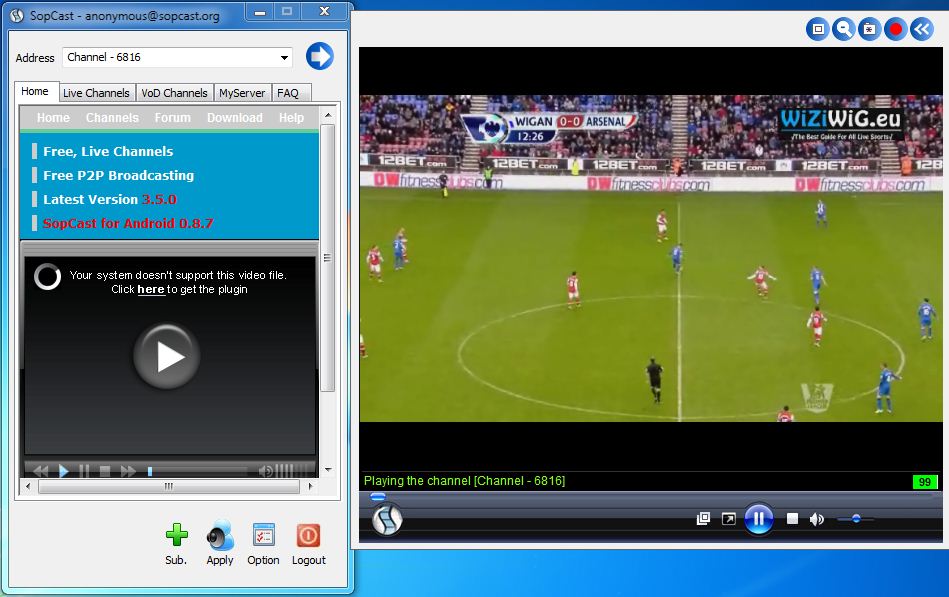Click pause in the embedded video controls
Image resolution: width=949 pixels, height=597 pixels.
[x=84, y=470]
